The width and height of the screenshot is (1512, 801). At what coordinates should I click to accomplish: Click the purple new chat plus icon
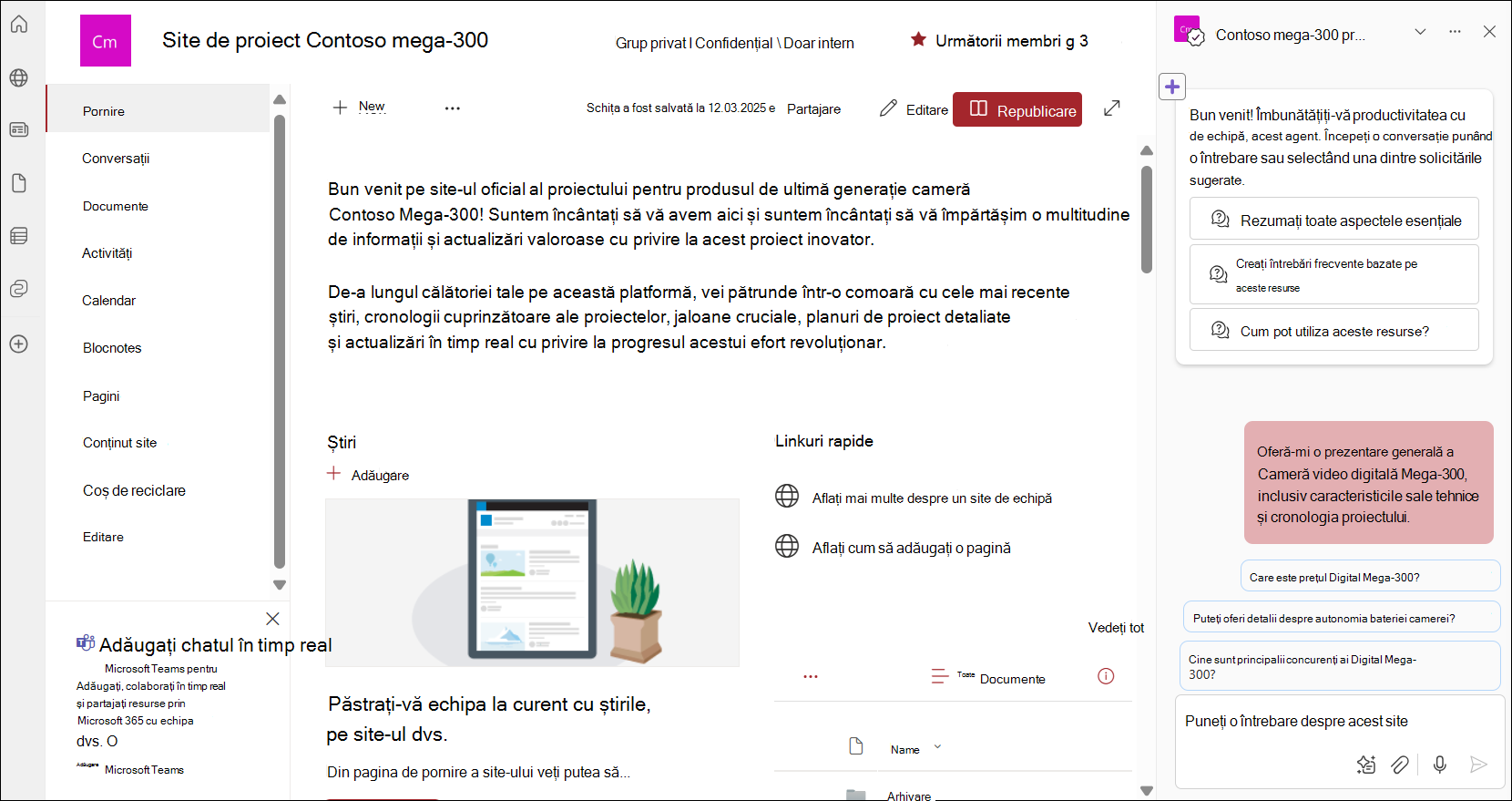point(1172,87)
